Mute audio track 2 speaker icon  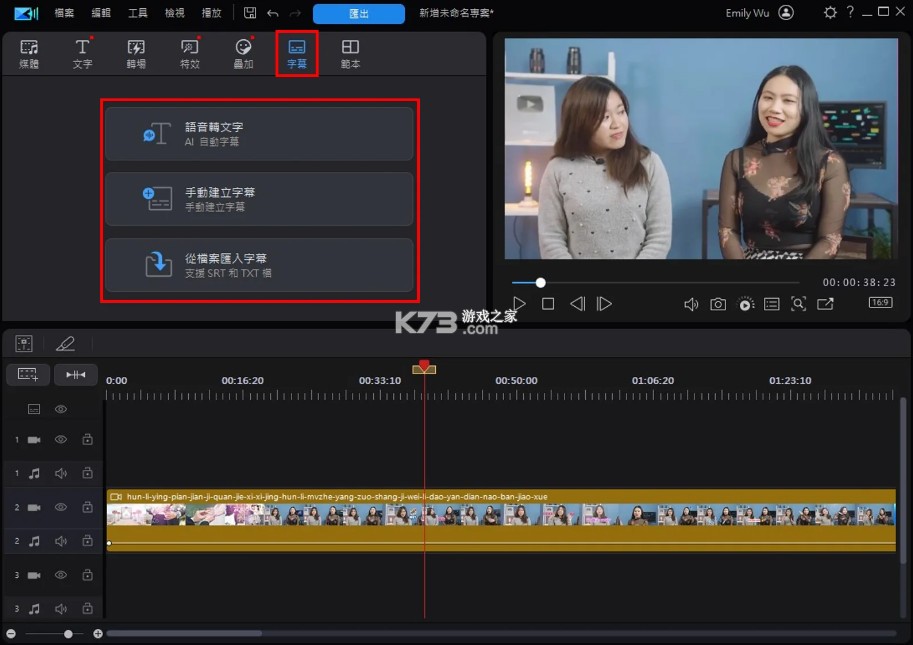tap(60, 541)
